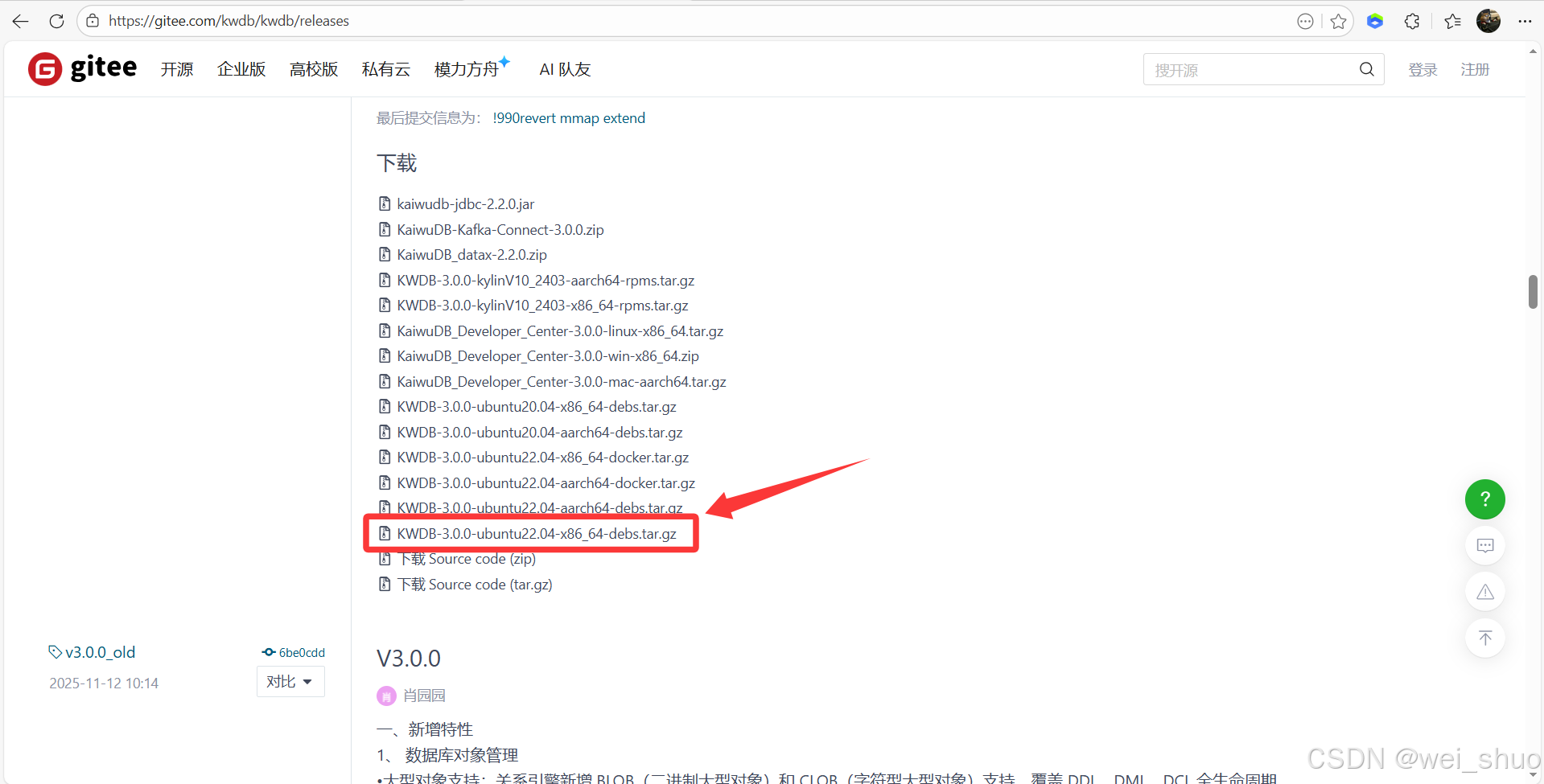Image resolution: width=1544 pixels, height=784 pixels.
Task: Open the AI 队友 menu
Action: (565, 69)
